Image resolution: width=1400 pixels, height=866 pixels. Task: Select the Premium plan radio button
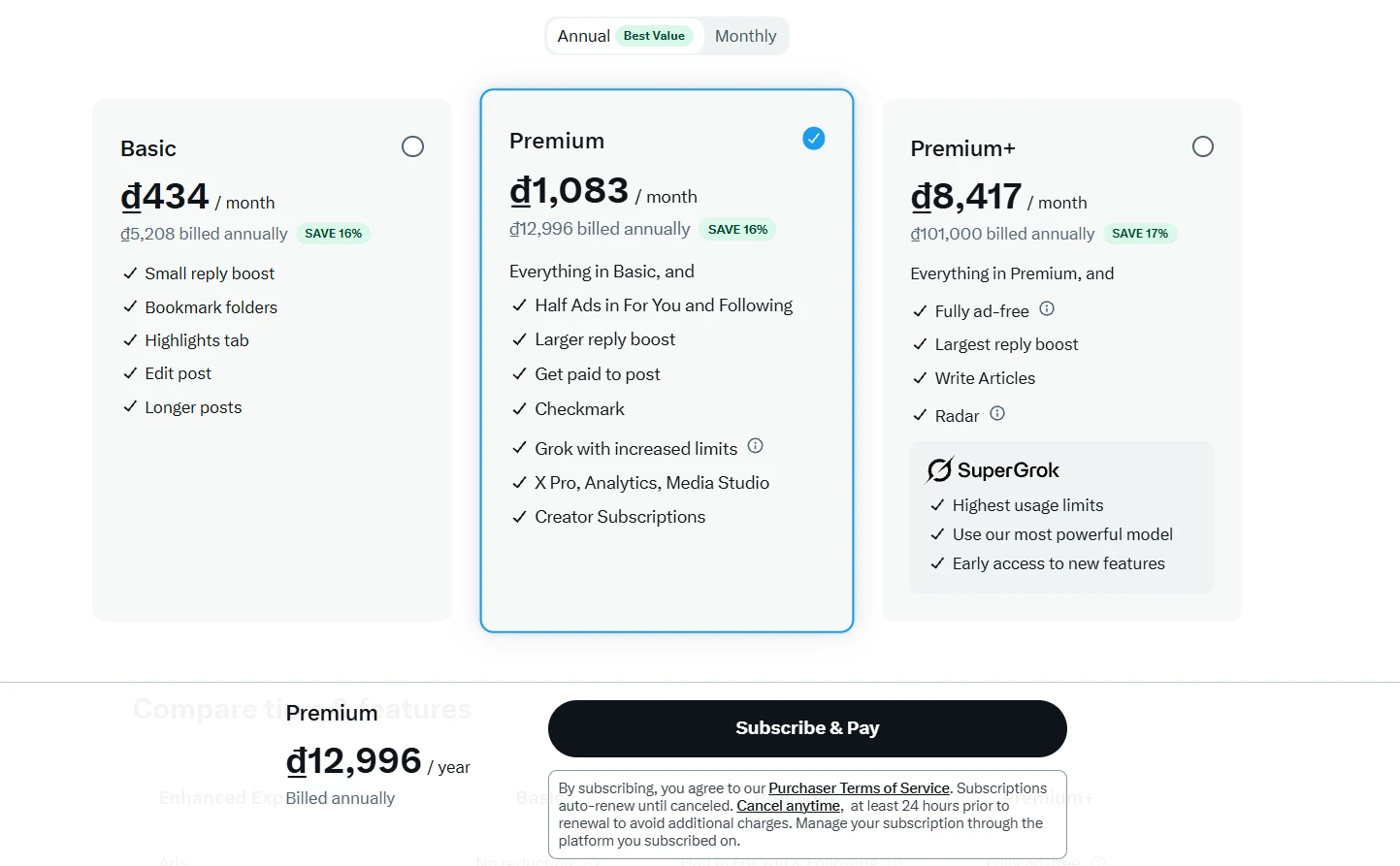[814, 139]
